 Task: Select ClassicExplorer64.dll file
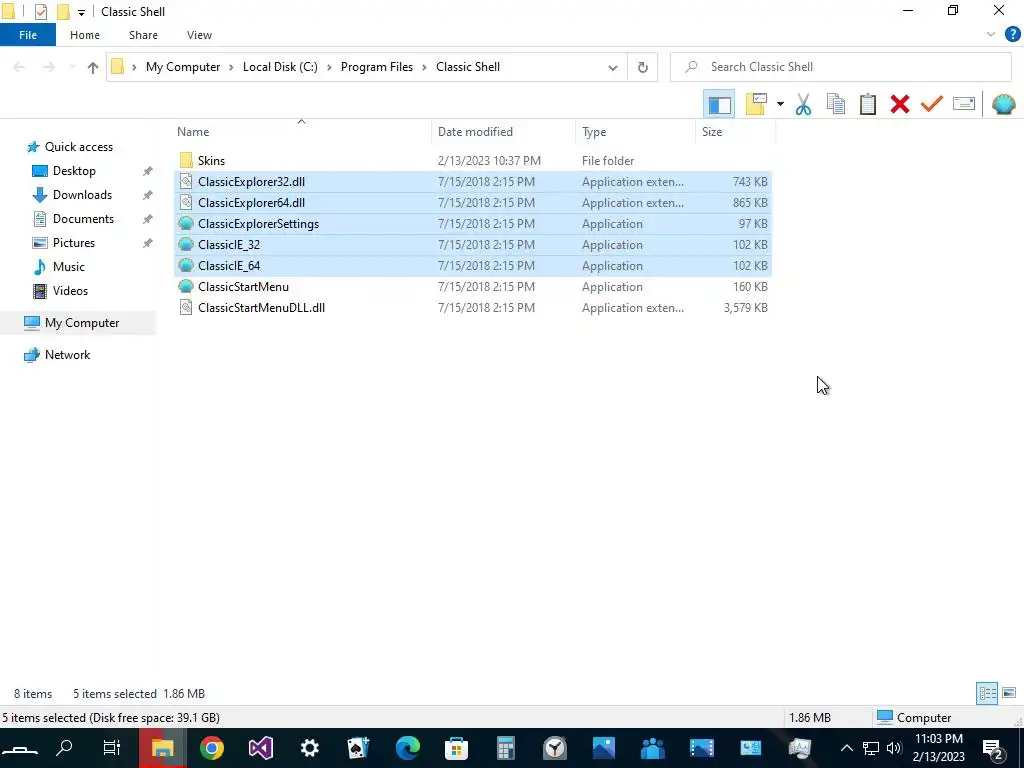tap(473, 202)
